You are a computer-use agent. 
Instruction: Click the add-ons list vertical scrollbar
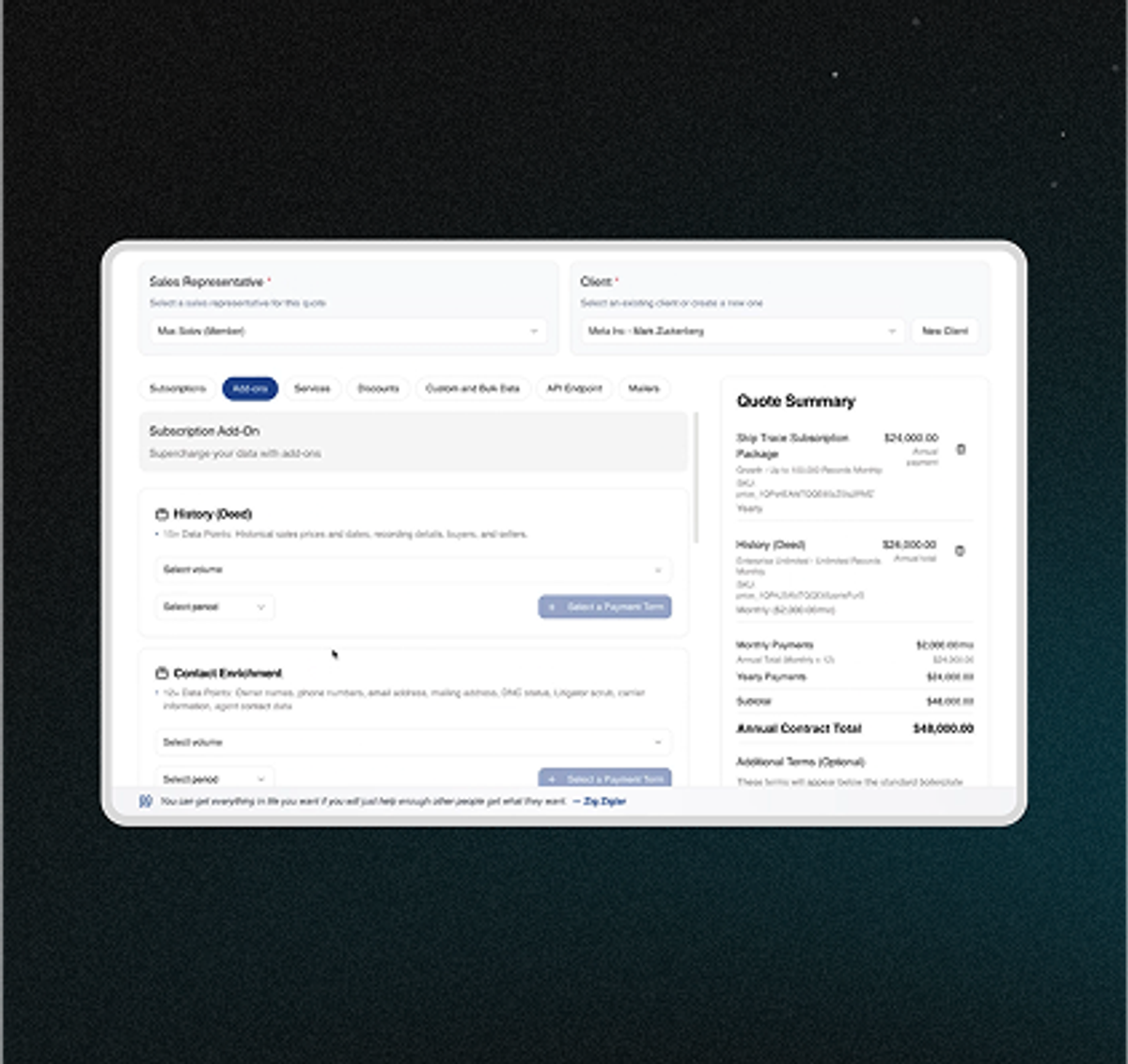tap(697, 477)
